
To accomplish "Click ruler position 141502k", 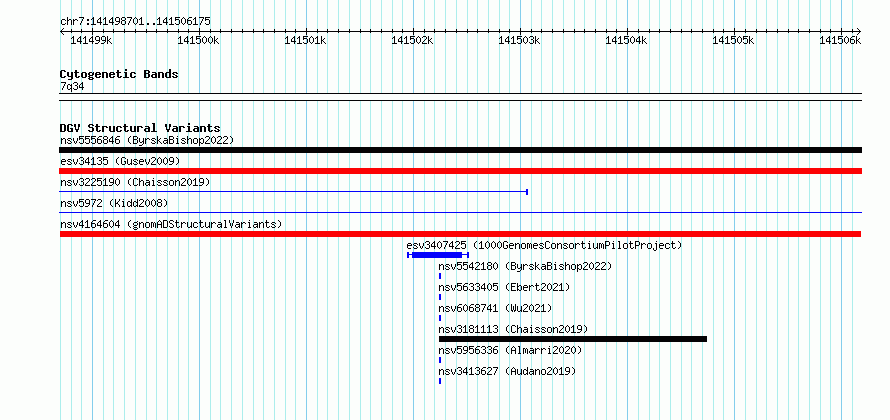I will [x=413, y=40].
